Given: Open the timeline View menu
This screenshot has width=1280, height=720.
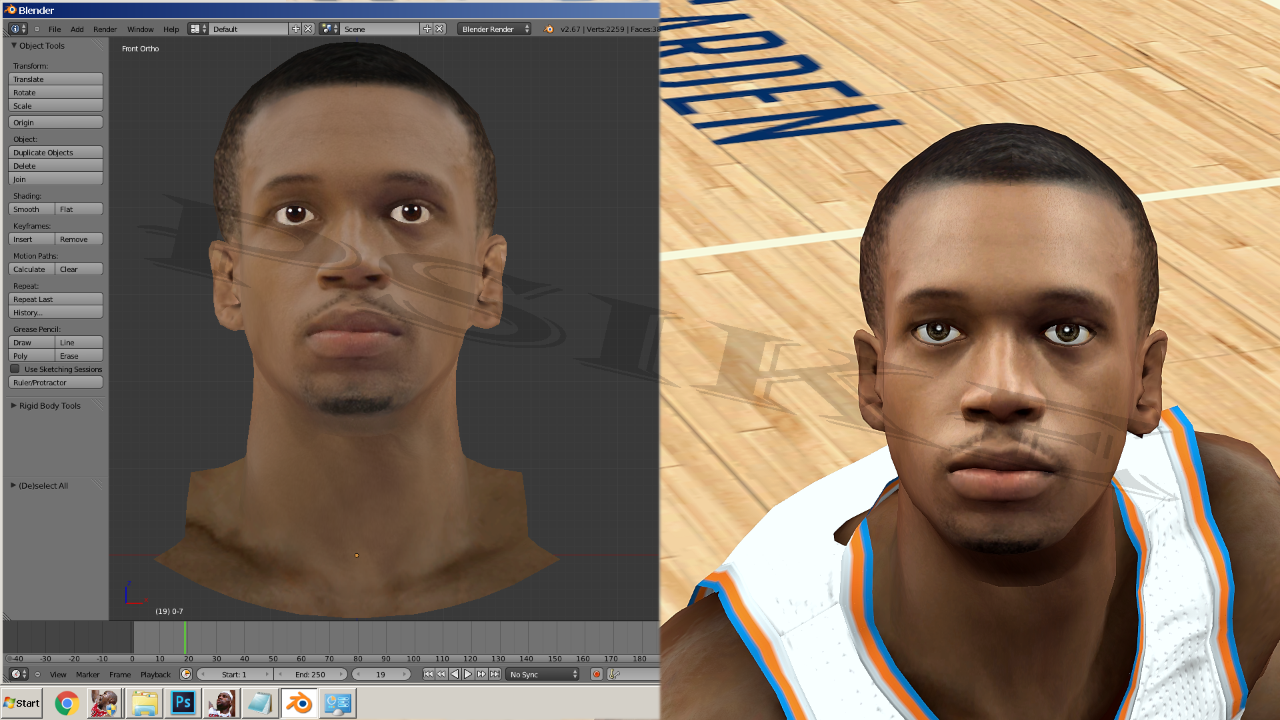Looking at the screenshot, I should [x=58, y=674].
